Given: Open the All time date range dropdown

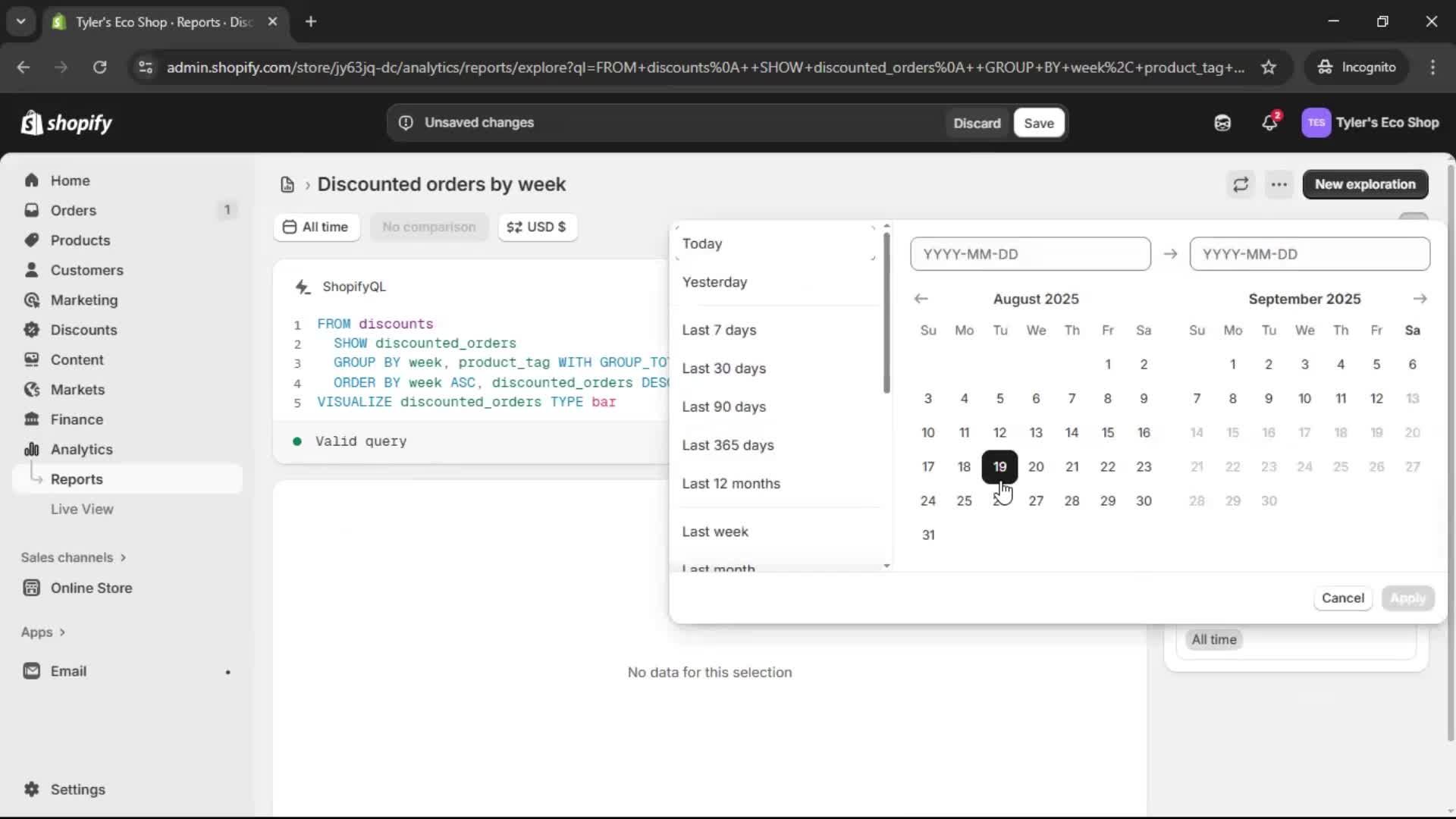Looking at the screenshot, I should tap(316, 227).
